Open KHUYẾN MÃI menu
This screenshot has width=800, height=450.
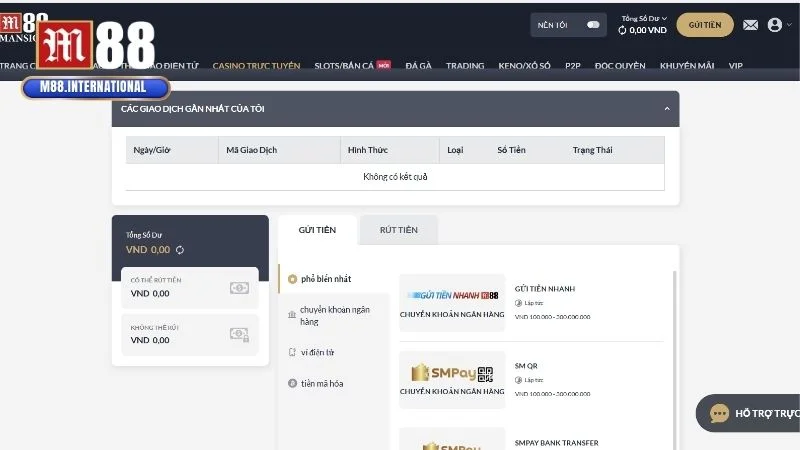pyautogui.click(x=687, y=66)
